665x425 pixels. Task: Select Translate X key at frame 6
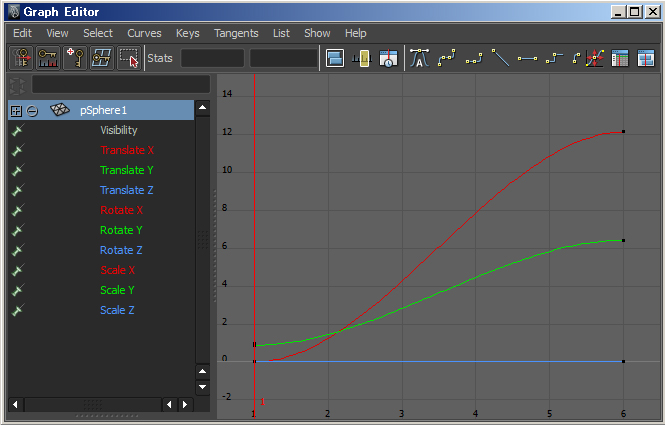tap(623, 131)
